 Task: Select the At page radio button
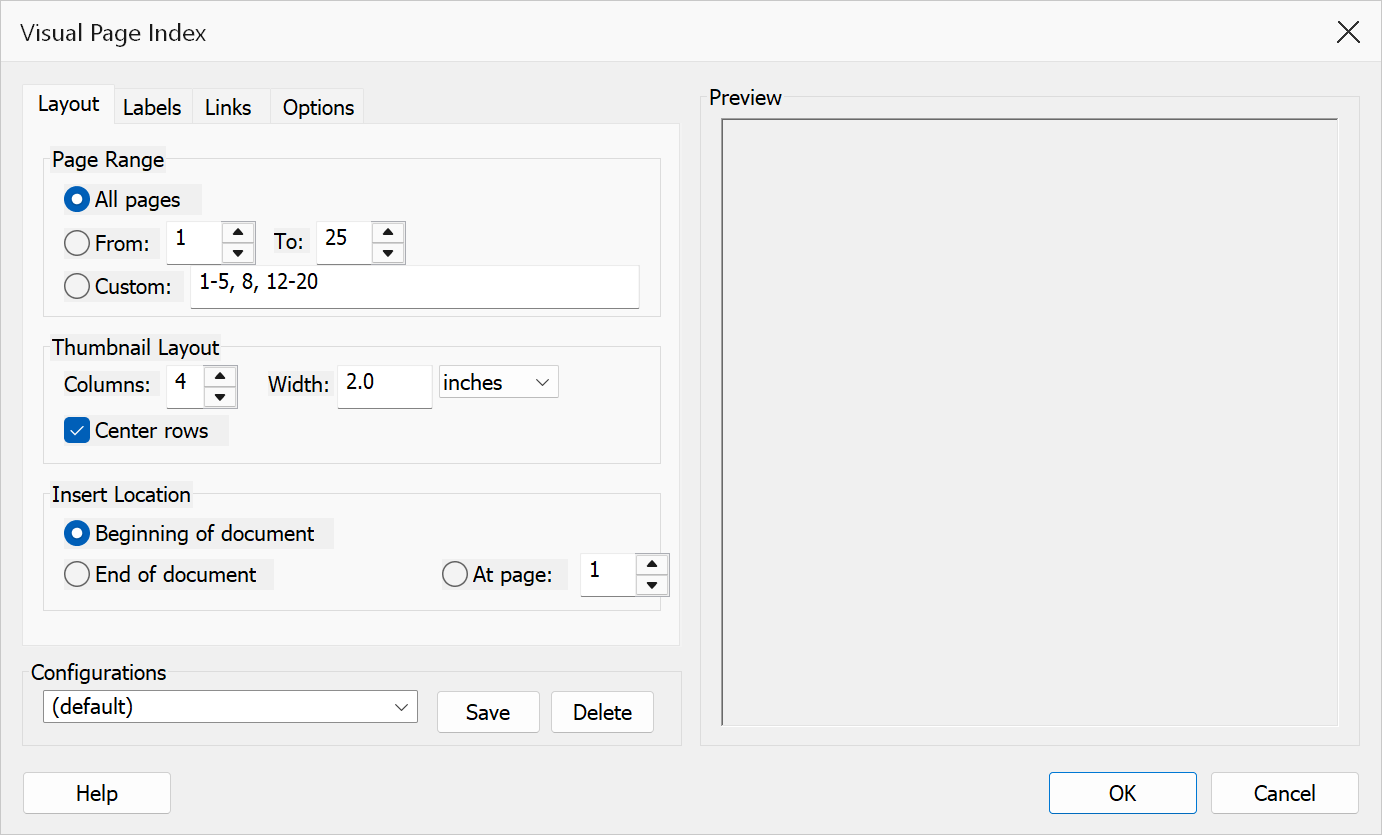[x=455, y=575]
